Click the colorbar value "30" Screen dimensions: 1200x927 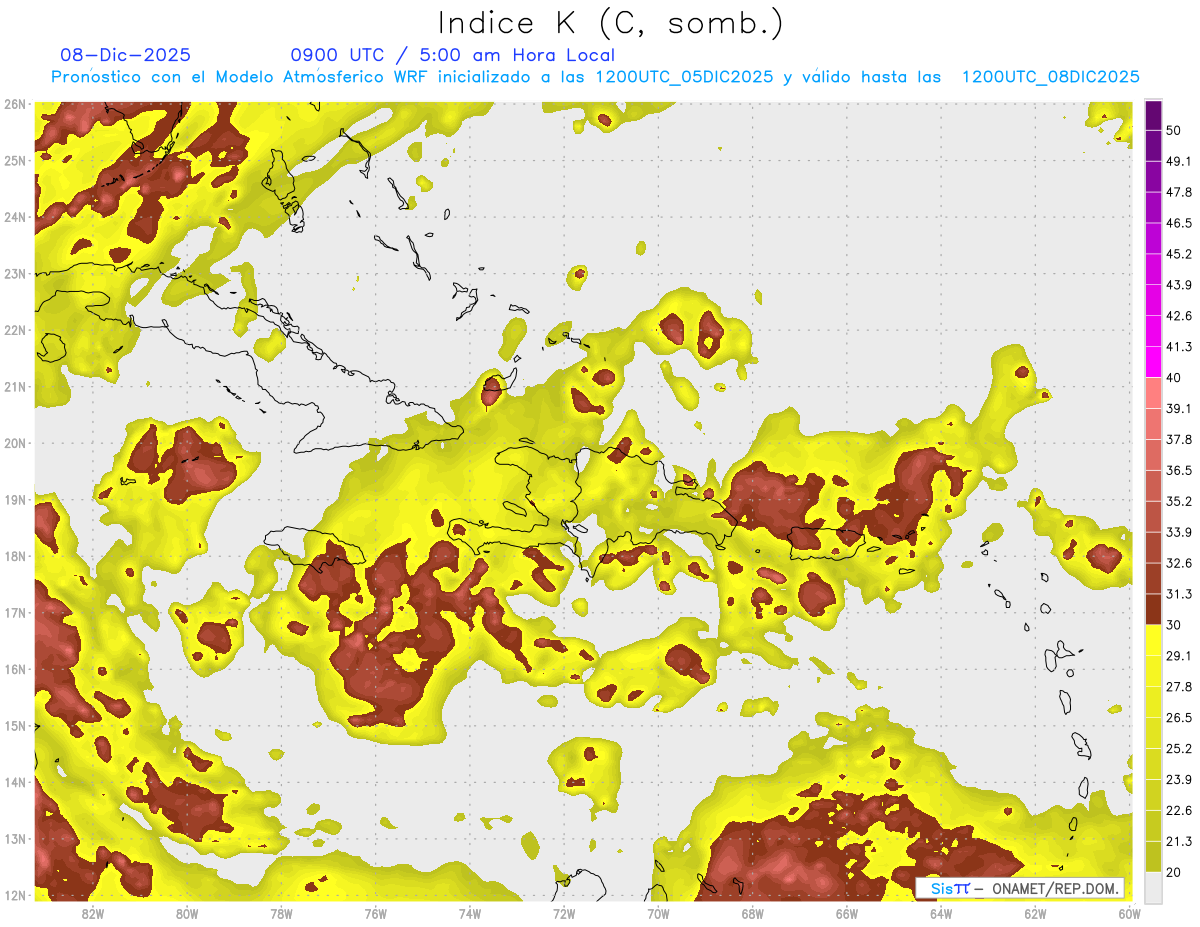(1174, 625)
